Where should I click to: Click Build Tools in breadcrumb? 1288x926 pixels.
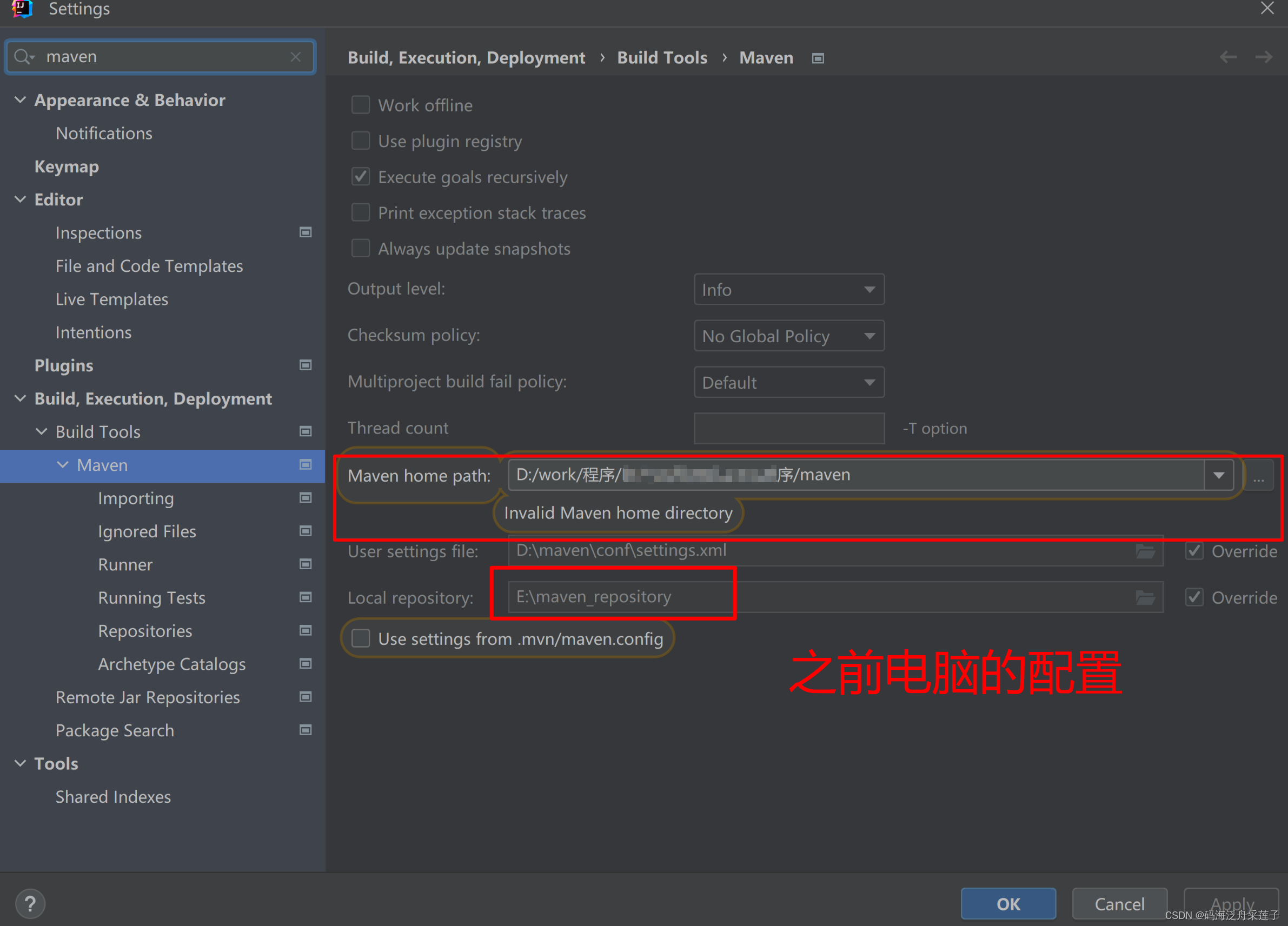(x=662, y=58)
